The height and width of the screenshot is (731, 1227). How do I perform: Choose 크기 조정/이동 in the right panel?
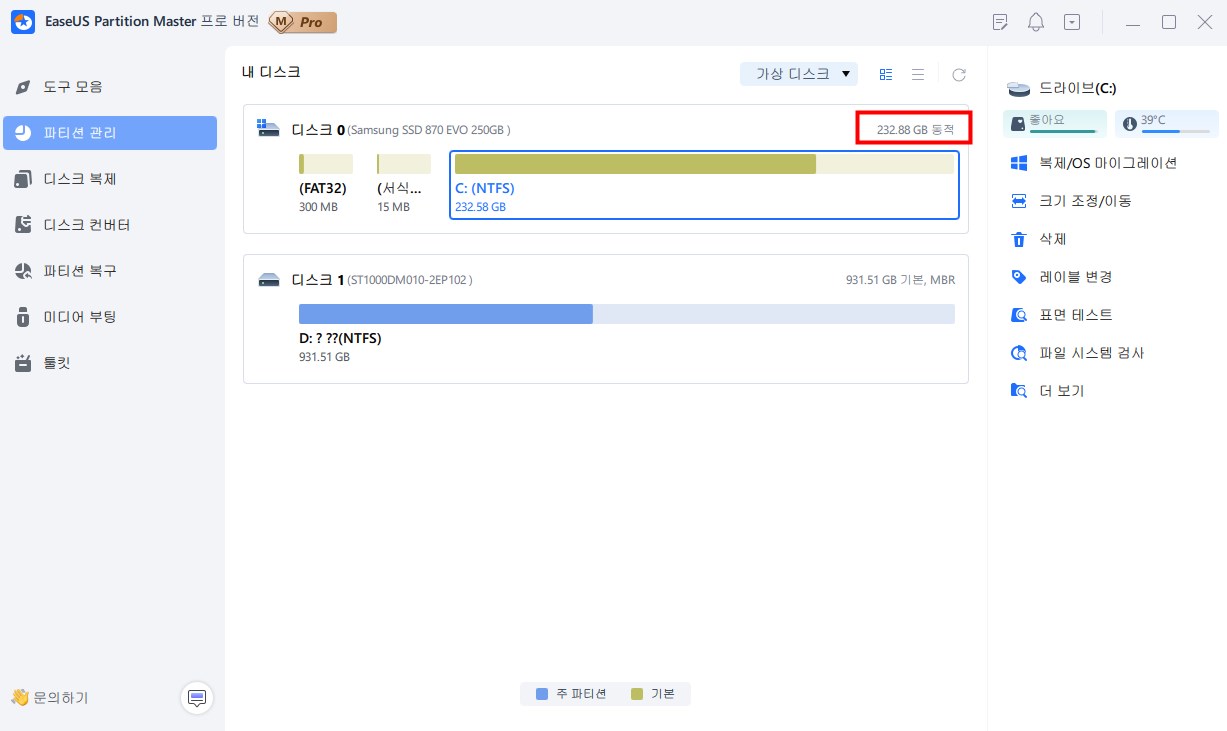pos(1085,201)
